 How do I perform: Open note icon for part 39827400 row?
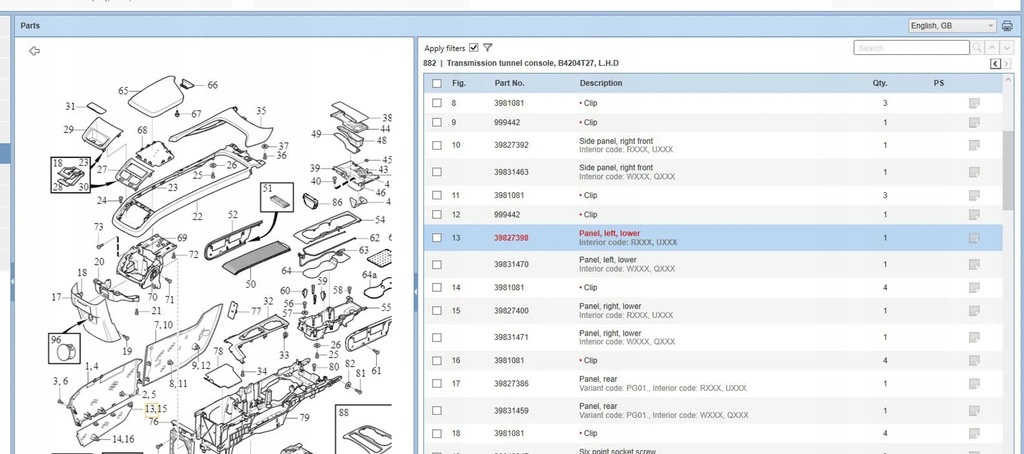[x=974, y=311]
